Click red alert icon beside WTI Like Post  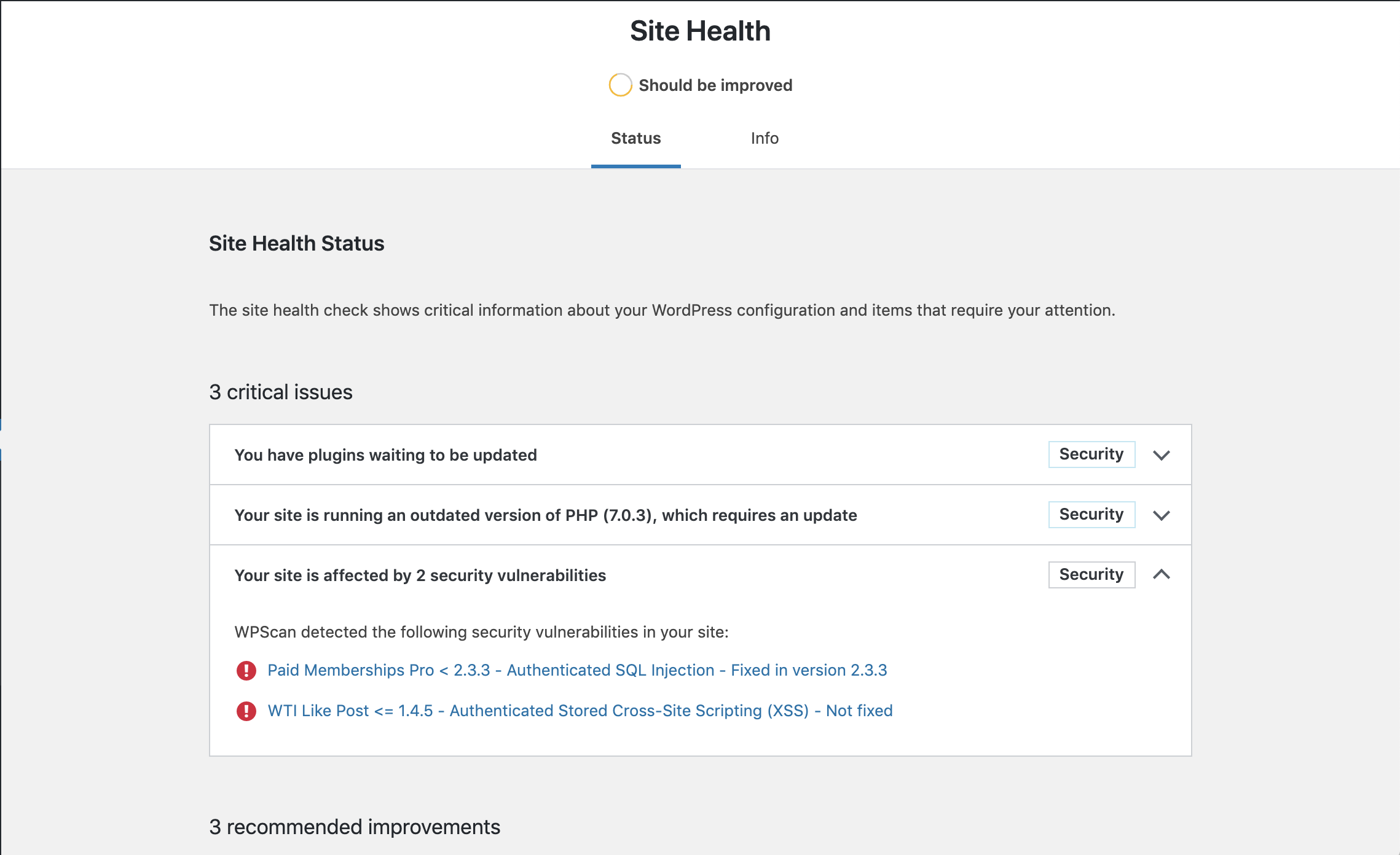(246, 711)
